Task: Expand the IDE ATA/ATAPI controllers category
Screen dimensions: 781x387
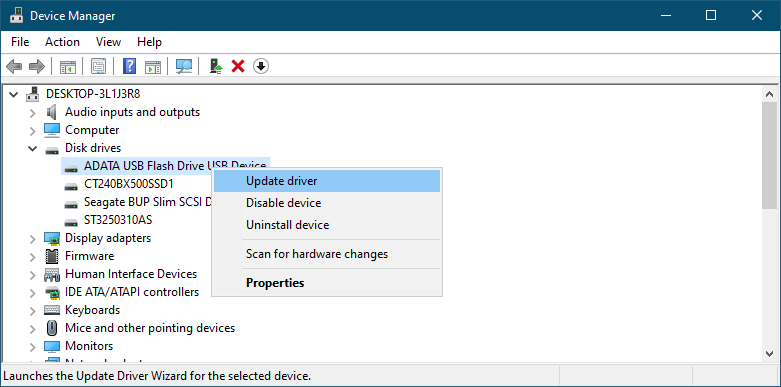Action: pos(33,292)
